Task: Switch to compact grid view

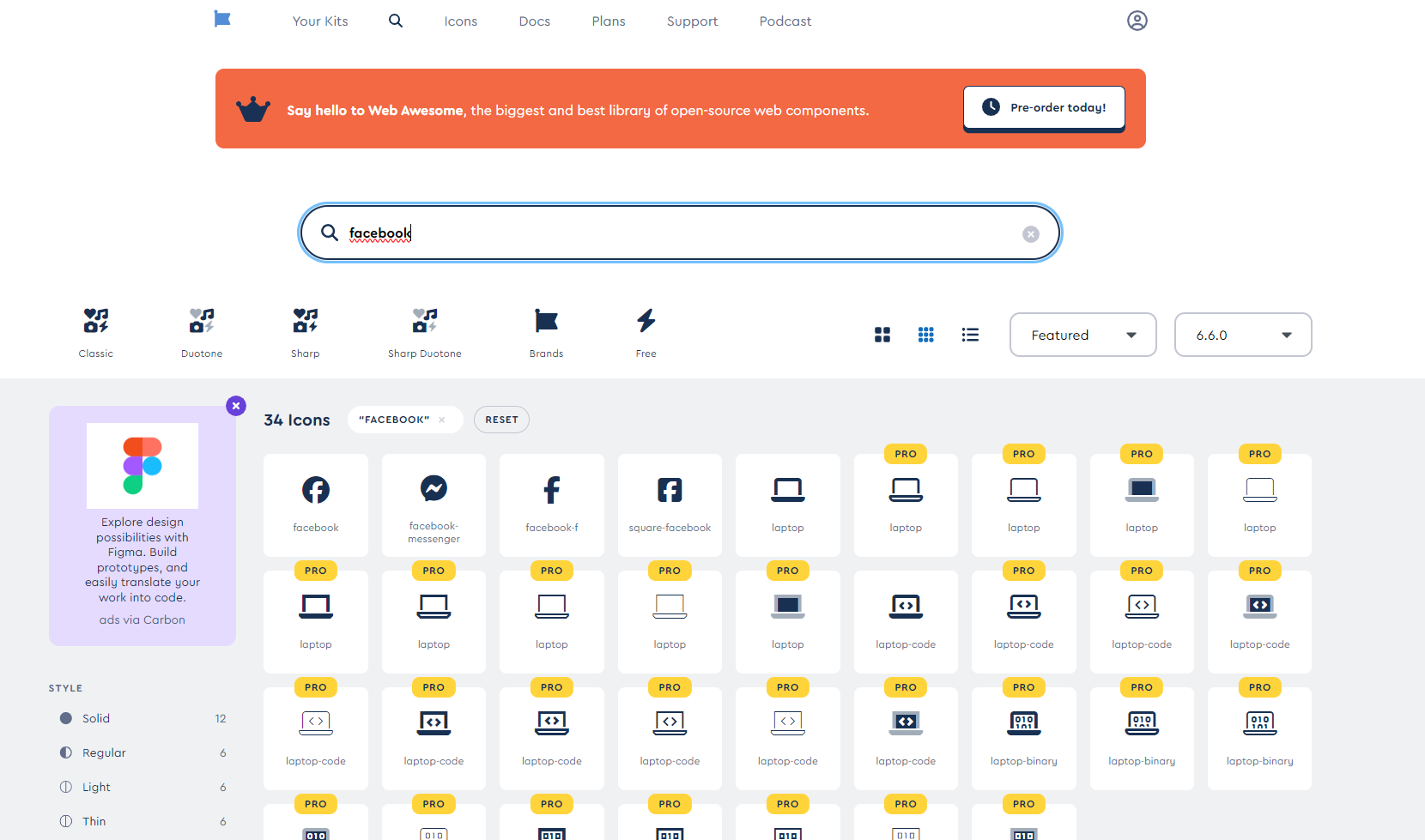Action: click(926, 335)
